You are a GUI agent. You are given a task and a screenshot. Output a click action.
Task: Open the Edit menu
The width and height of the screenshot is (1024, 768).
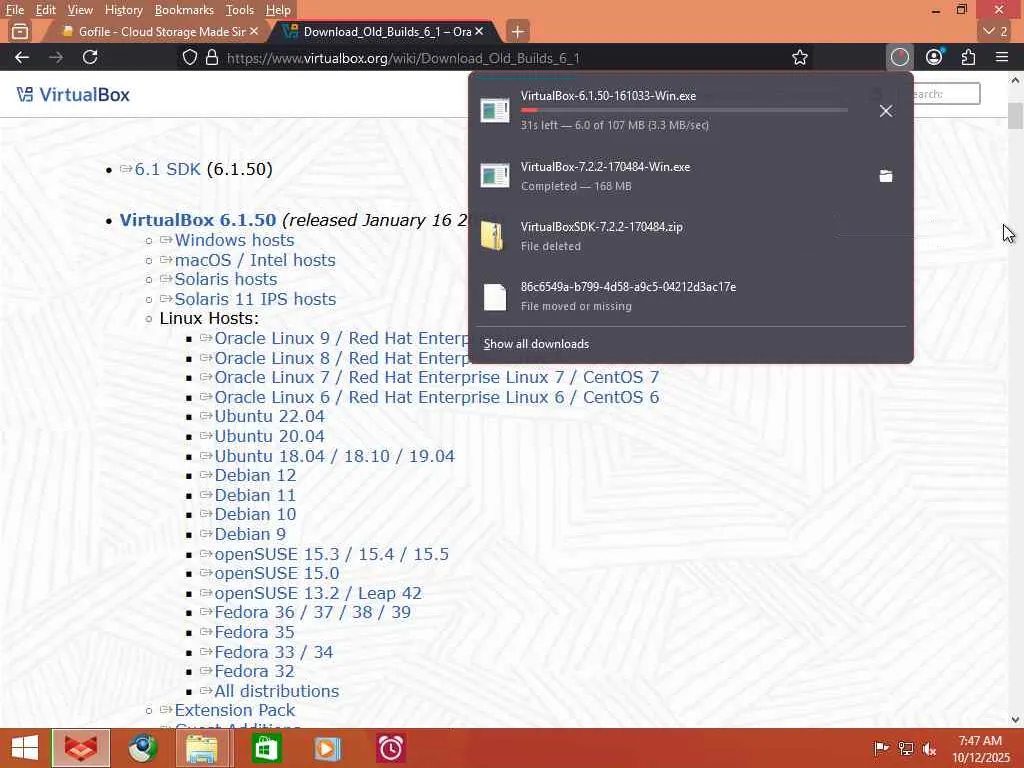click(x=45, y=10)
